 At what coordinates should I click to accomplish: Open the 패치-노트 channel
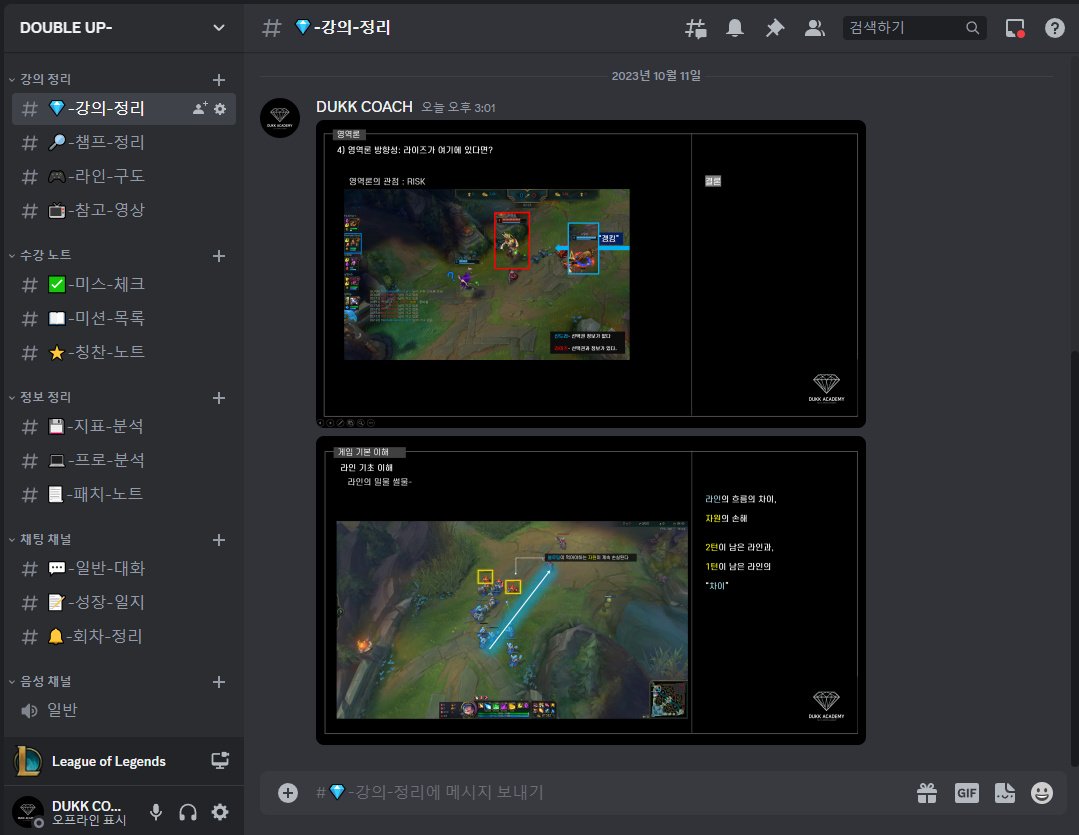point(124,494)
